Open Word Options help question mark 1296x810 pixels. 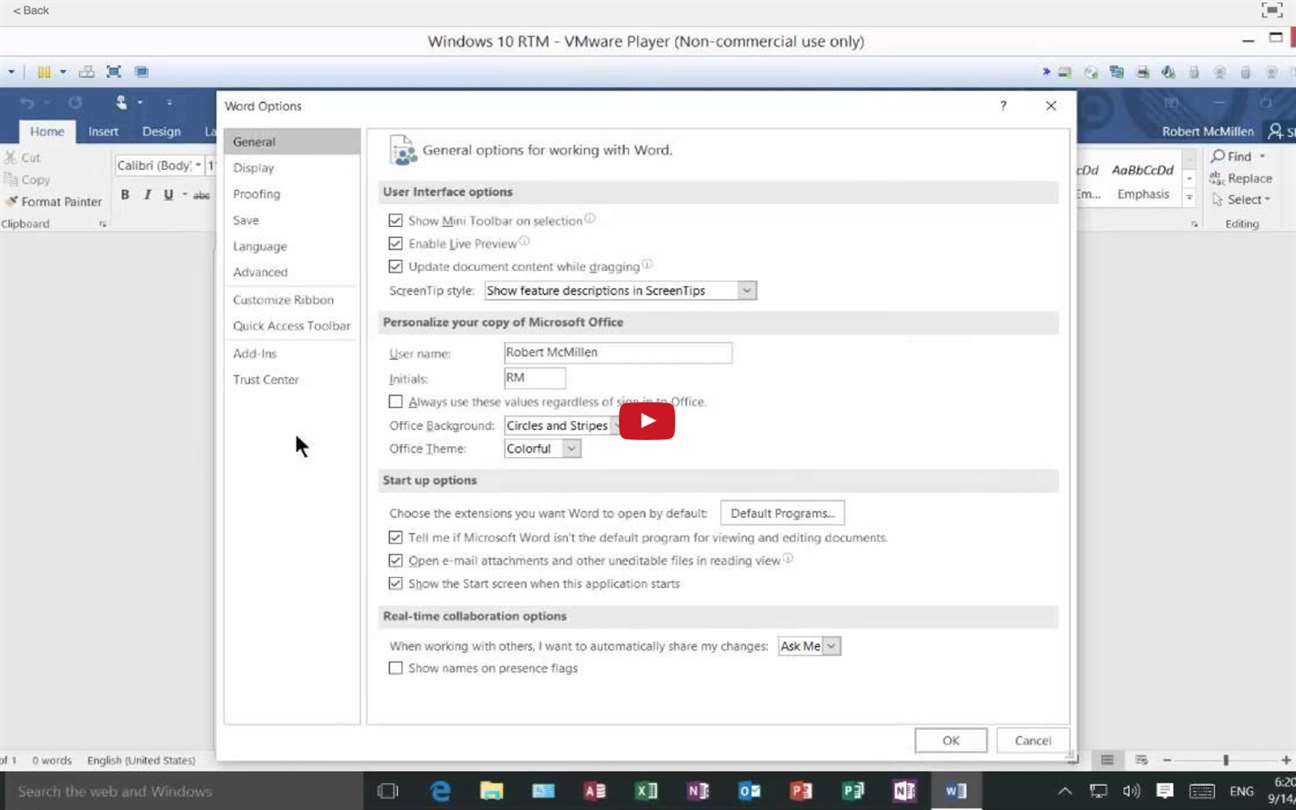coord(1003,106)
